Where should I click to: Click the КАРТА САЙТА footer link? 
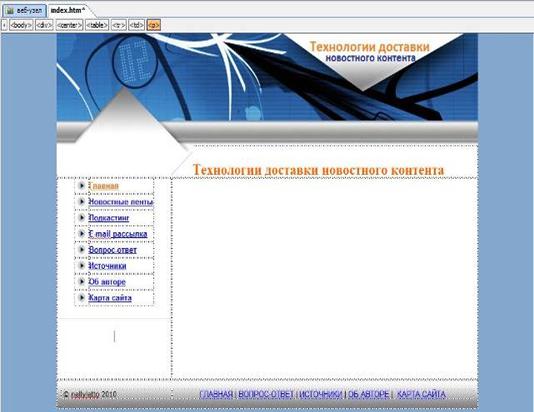coord(421,394)
